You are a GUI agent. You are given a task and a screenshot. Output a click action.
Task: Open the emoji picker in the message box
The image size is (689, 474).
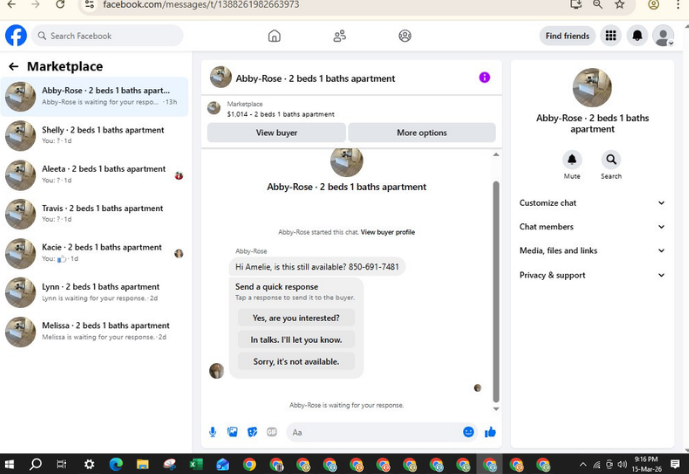pos(468,432)
